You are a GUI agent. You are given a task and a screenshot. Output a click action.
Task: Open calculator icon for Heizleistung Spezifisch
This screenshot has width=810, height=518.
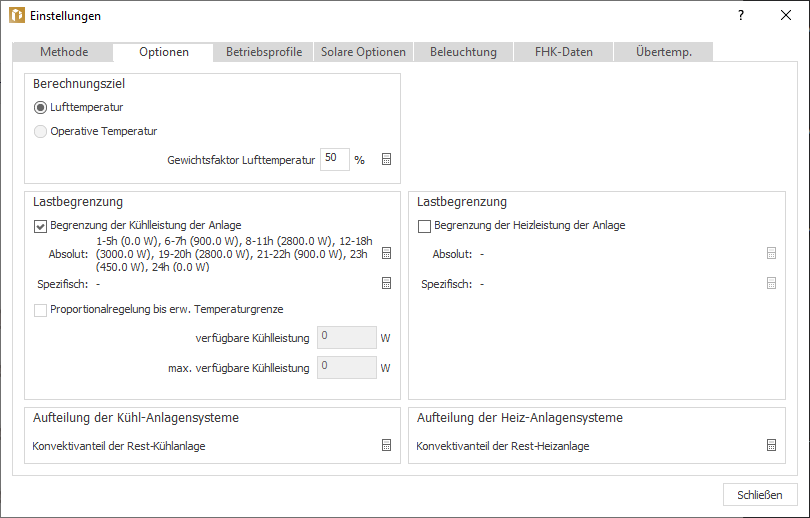click(x=771, y=283)
